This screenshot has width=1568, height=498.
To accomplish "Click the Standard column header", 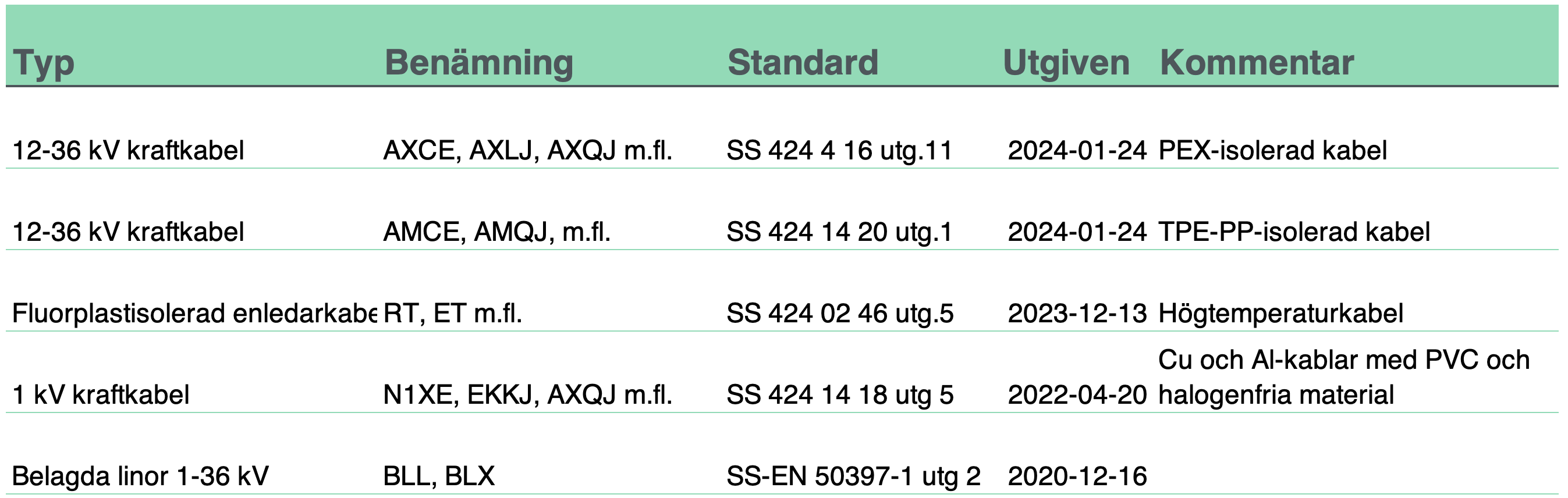I will (802, 63).
